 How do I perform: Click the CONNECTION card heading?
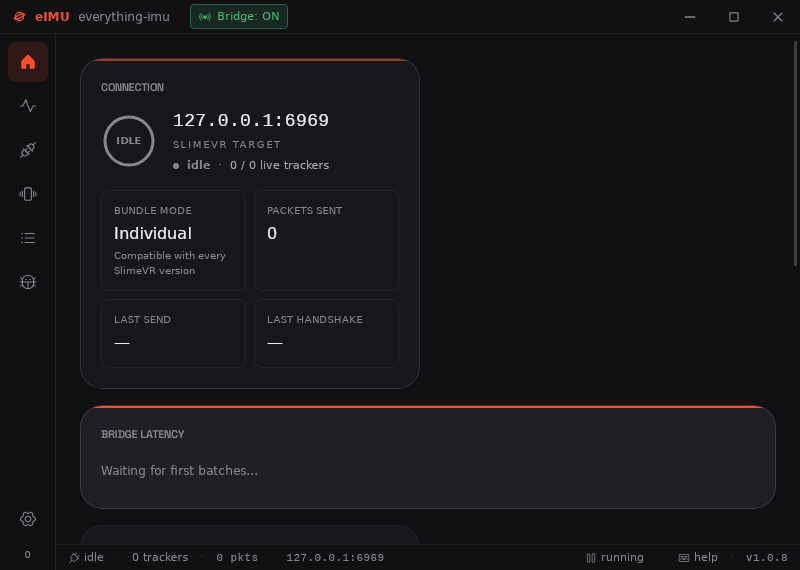pyautogui.click(x=133, y=87)
